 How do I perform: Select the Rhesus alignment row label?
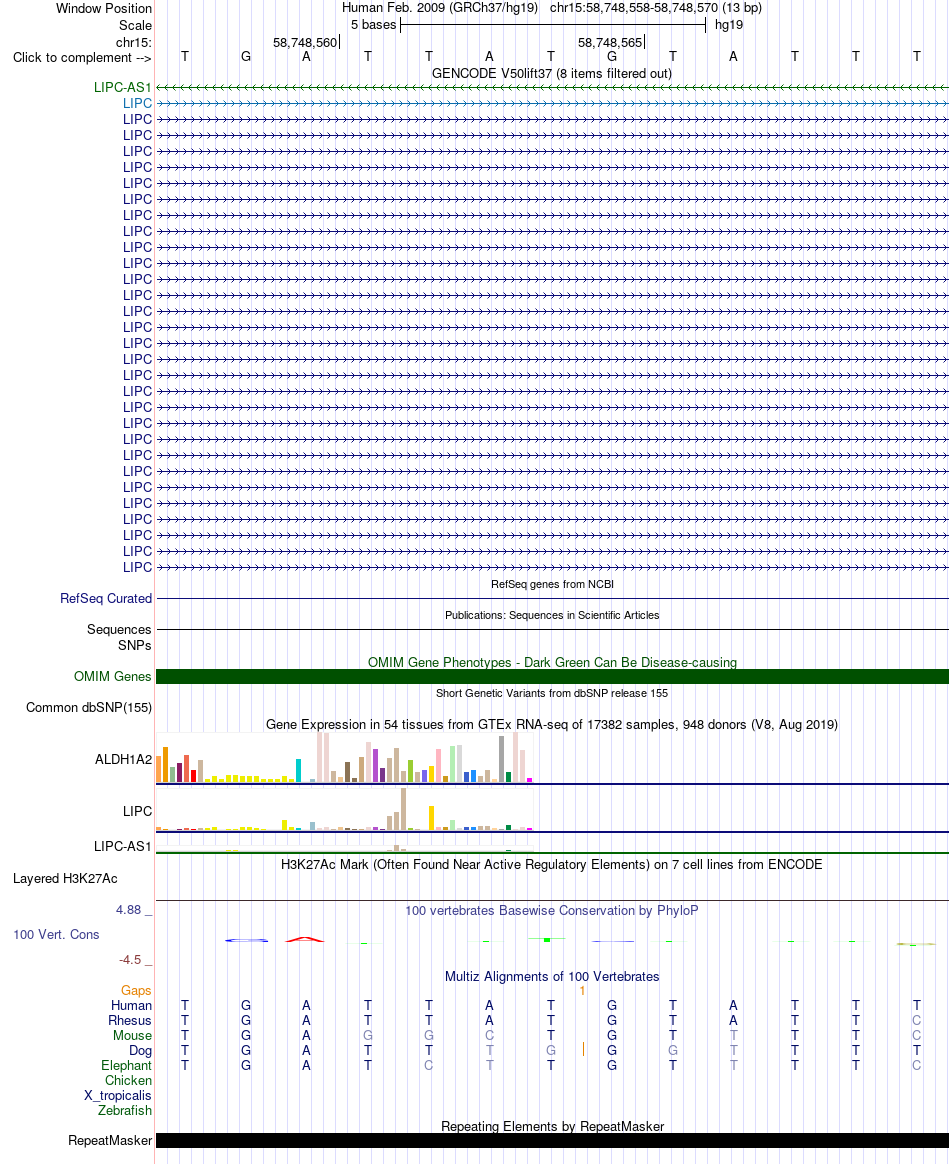point(130,1021)
